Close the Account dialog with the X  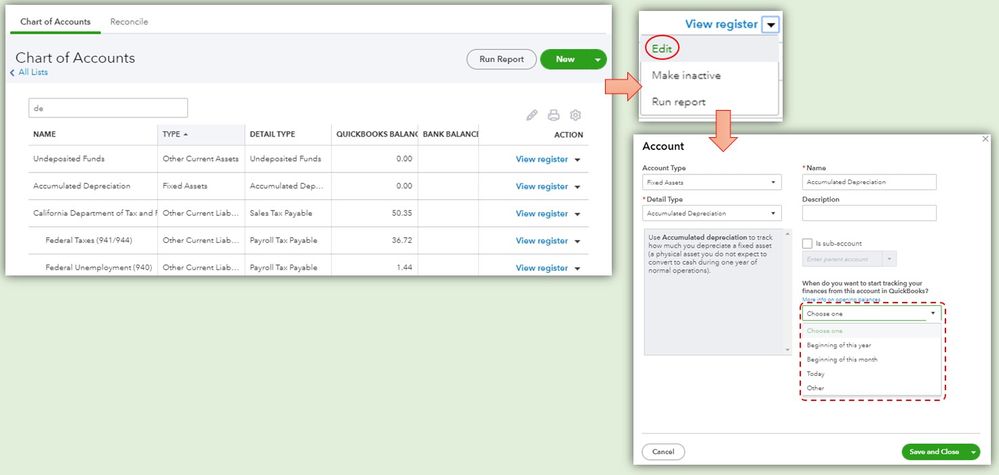(x=986, y=139)
